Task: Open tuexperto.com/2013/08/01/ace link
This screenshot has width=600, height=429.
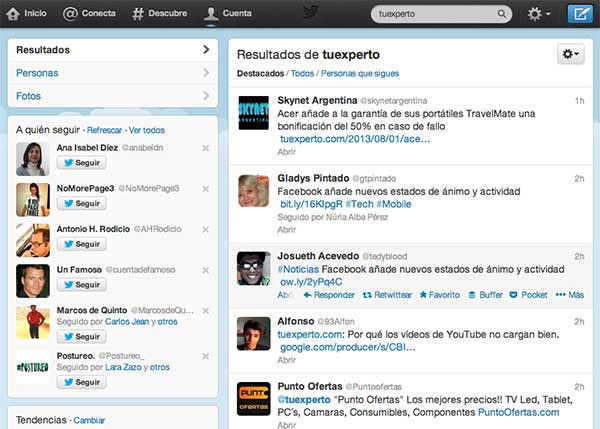Action: point(355,139)
